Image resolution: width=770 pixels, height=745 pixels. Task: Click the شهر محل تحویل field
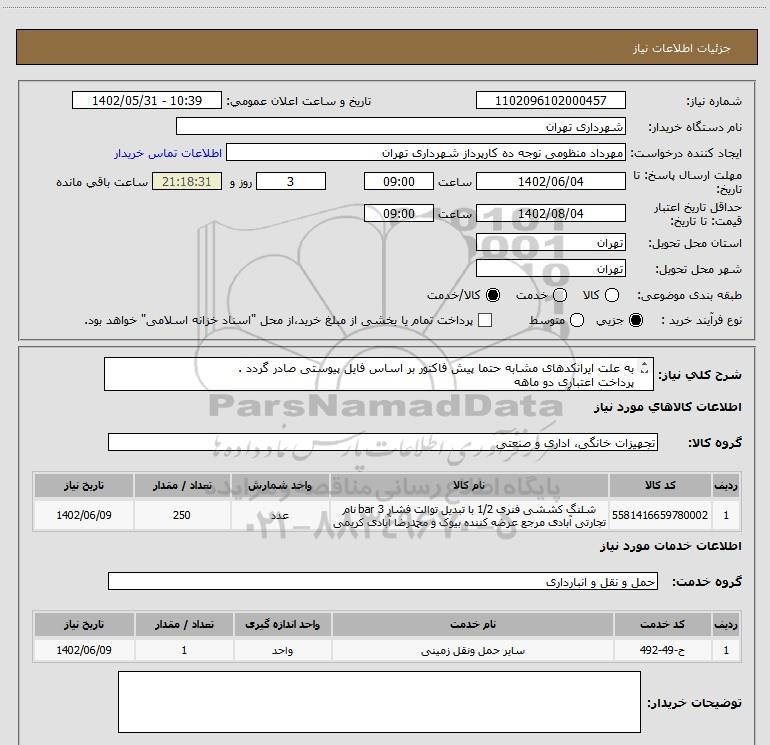(550, 268)
